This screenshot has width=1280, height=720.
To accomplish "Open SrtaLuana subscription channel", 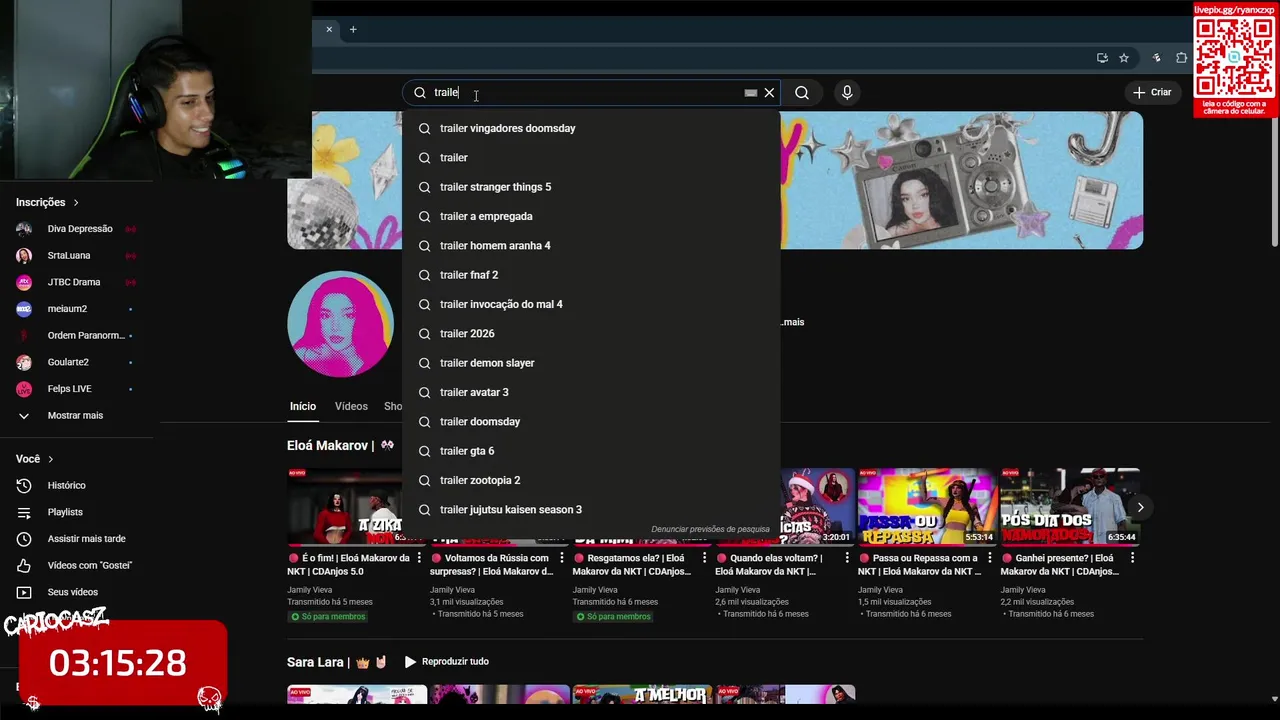I will tap(76, 255).
